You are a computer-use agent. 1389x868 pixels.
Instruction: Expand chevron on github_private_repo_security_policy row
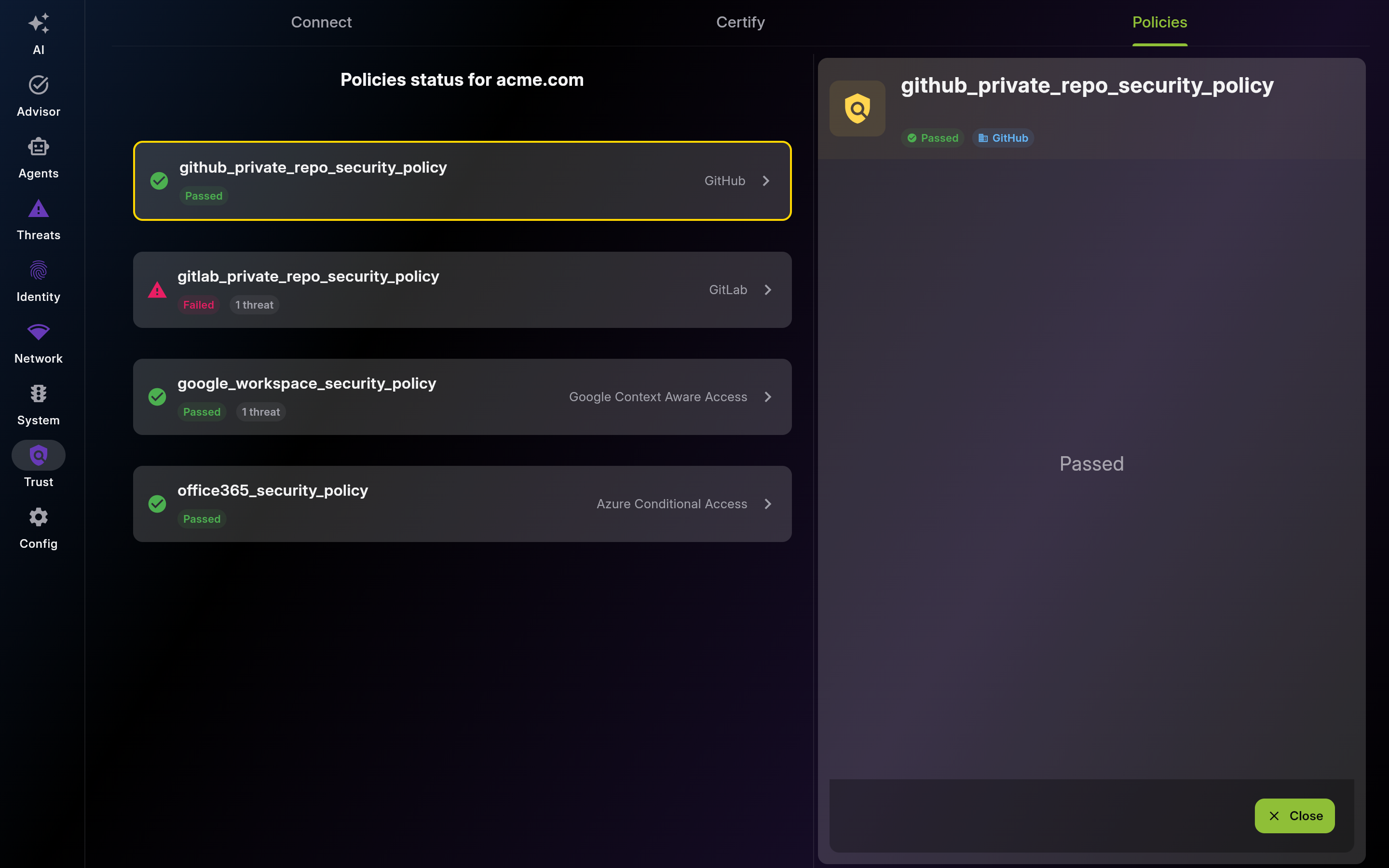coord(766,181)
